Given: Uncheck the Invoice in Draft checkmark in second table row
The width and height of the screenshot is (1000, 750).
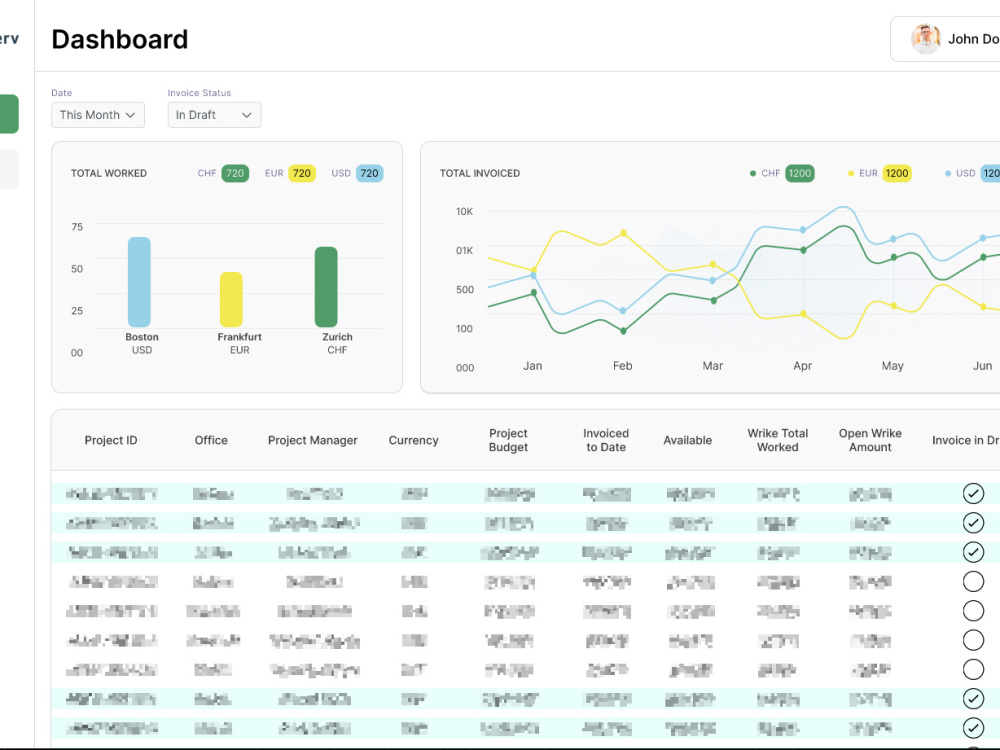Looking at the screenshot, I should tap(973, 523).
